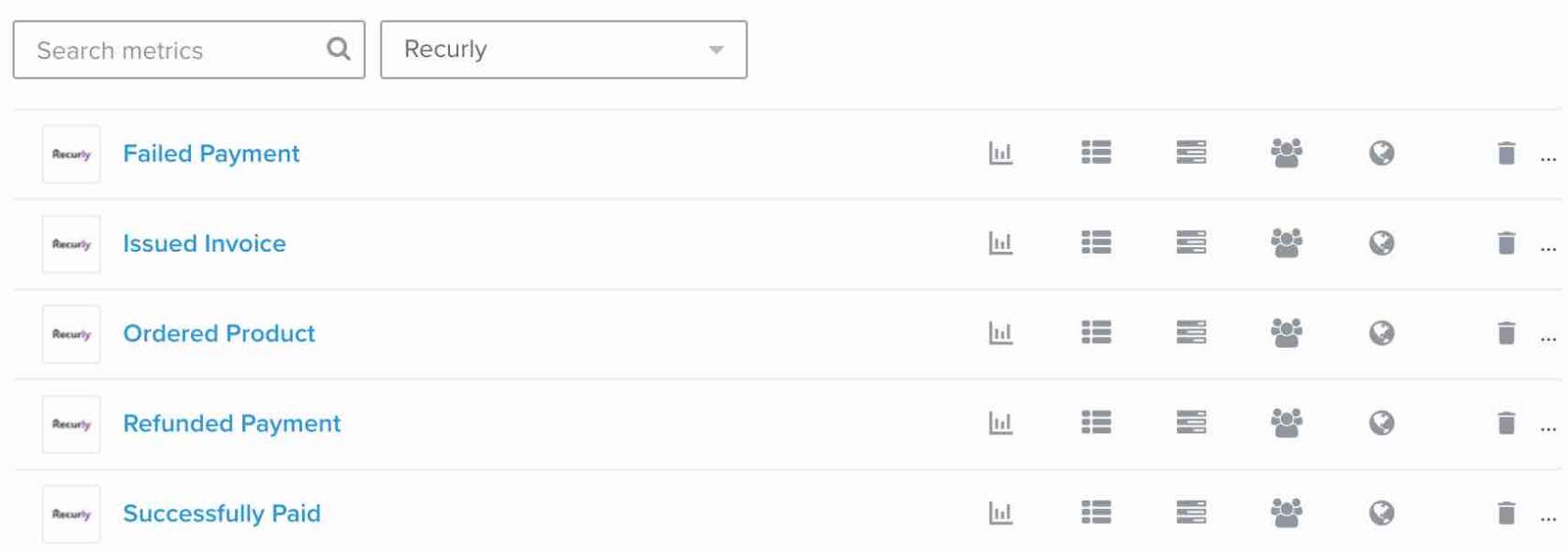Open globe map for Failed Payment
Viewport: 1568px width, 552px height.
1381,153
